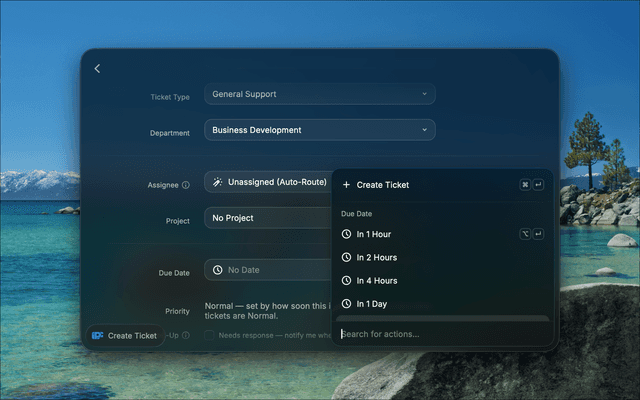Screen dimensions: 640x400
Task: Click the Assignee info icon
Action: coord(186,185)
